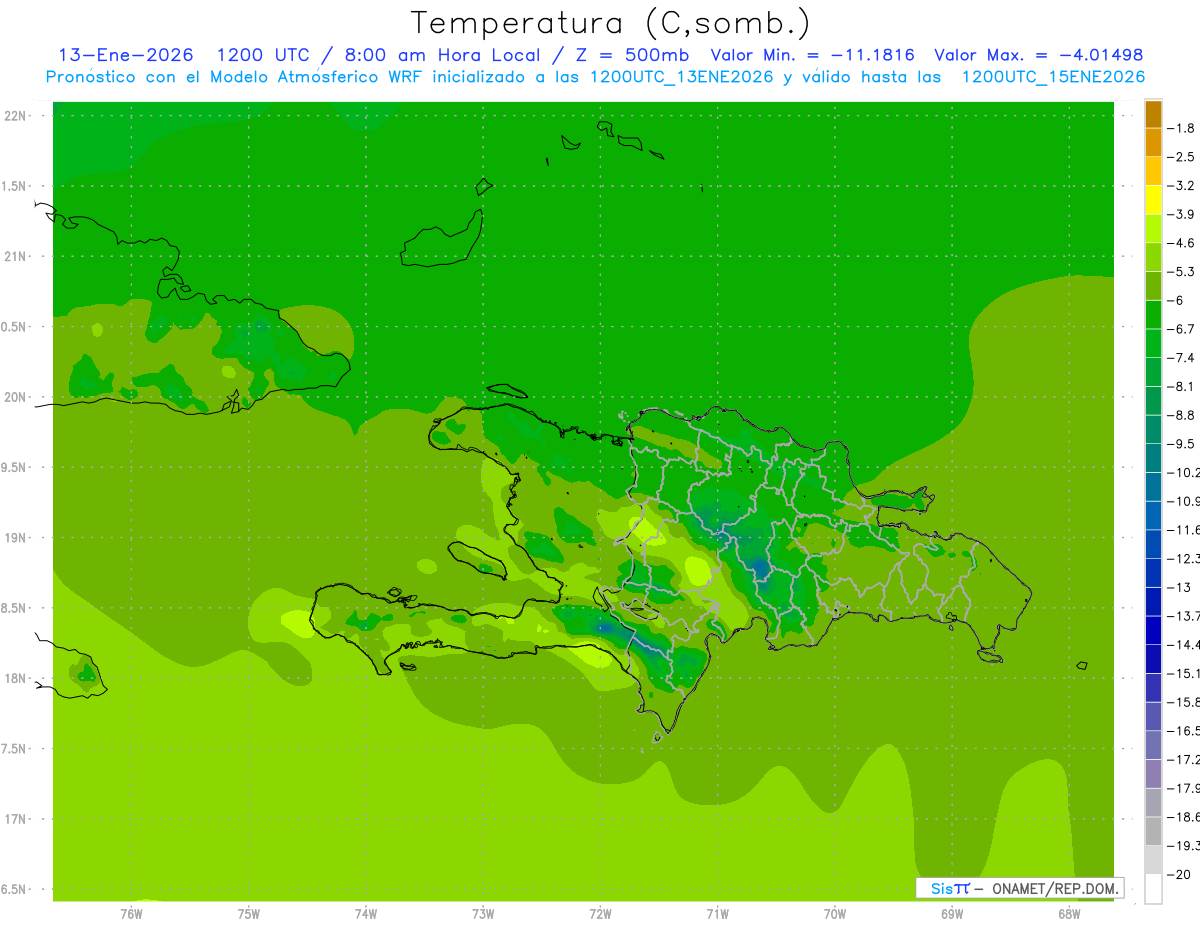
Task: Click the 70W longitude axis label
Action: 835,913
